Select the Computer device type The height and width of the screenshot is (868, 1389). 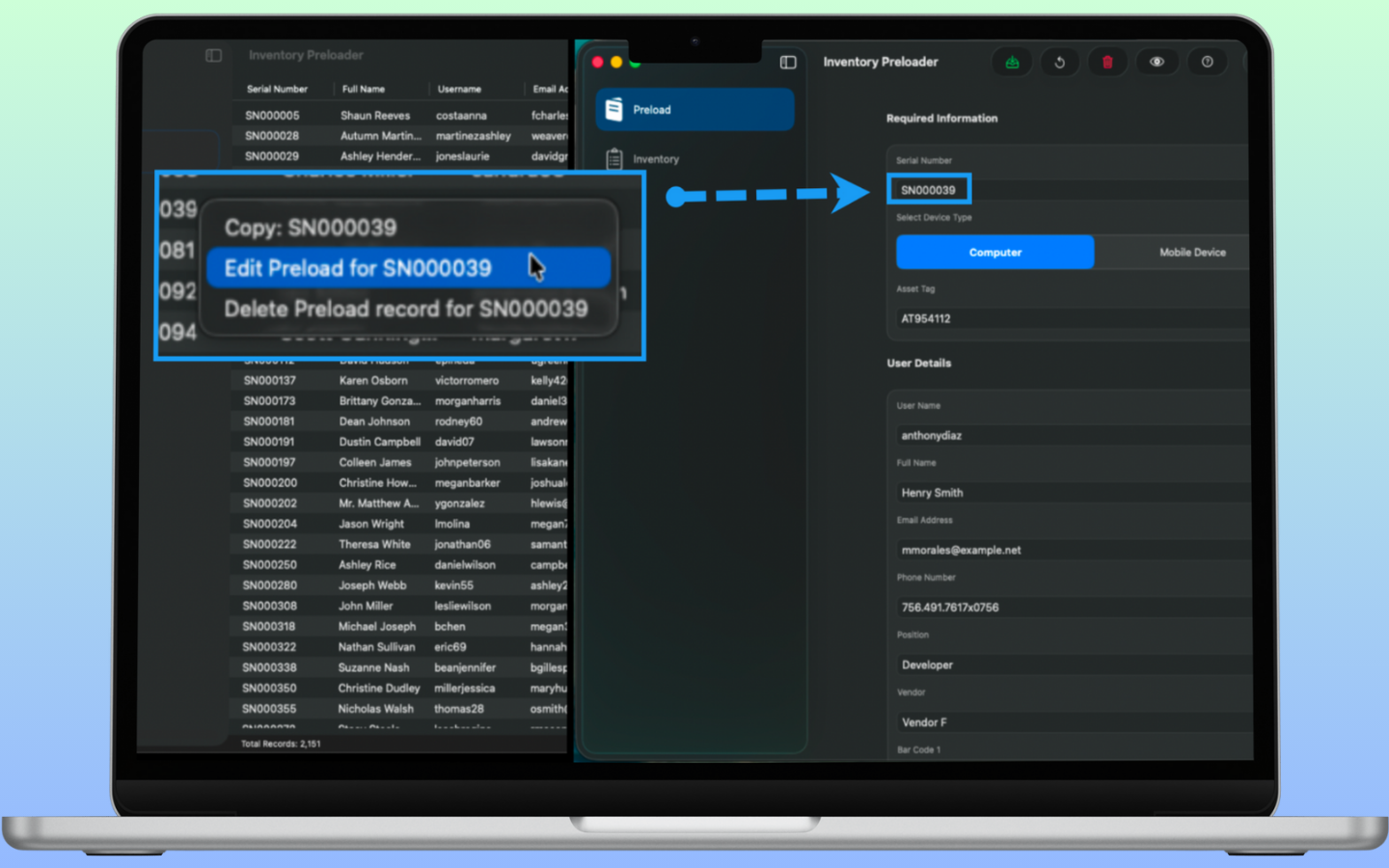click(x=994, y=253)
